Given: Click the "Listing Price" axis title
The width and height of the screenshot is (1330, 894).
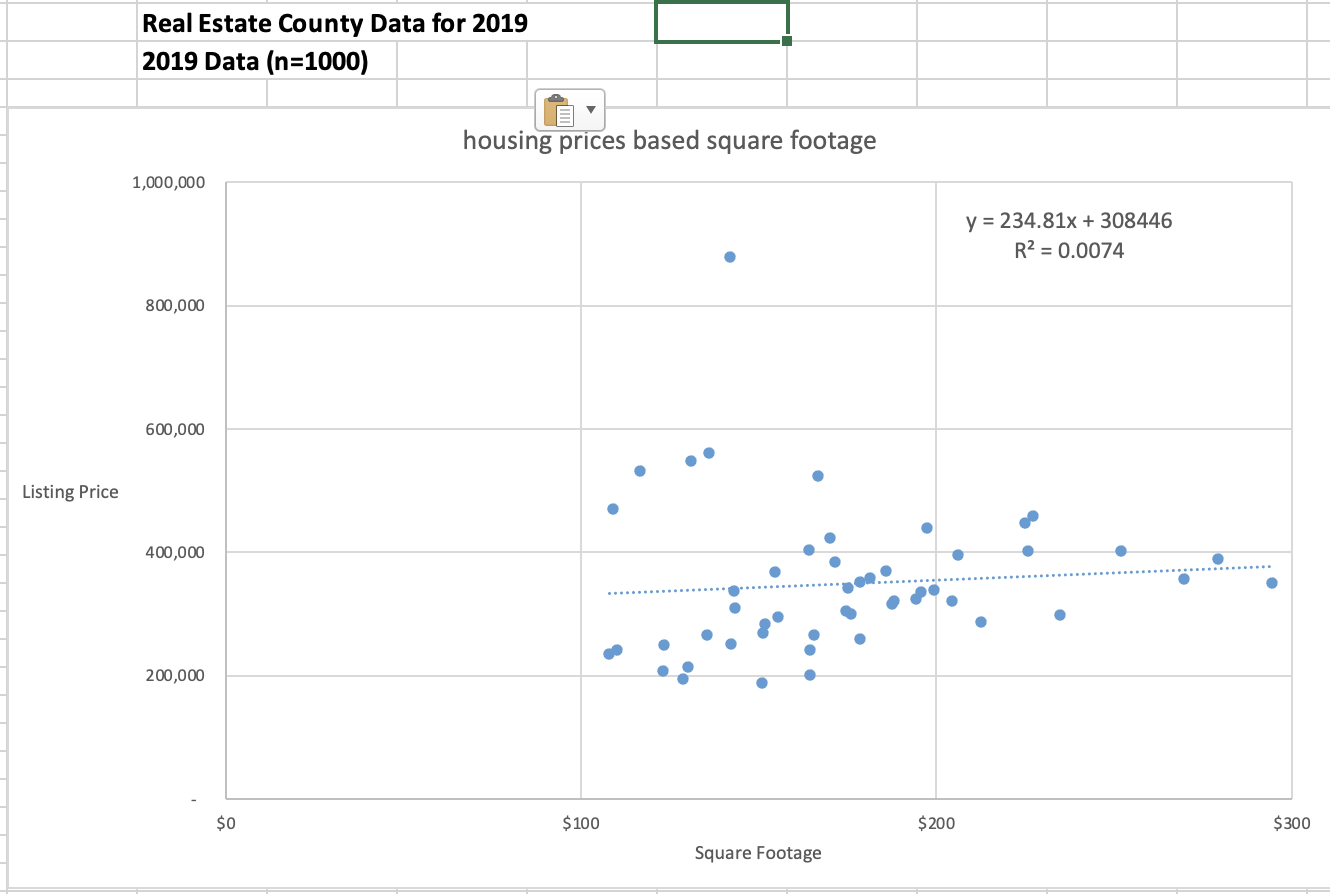Looking at the screenshot, I should pos(70,491).
